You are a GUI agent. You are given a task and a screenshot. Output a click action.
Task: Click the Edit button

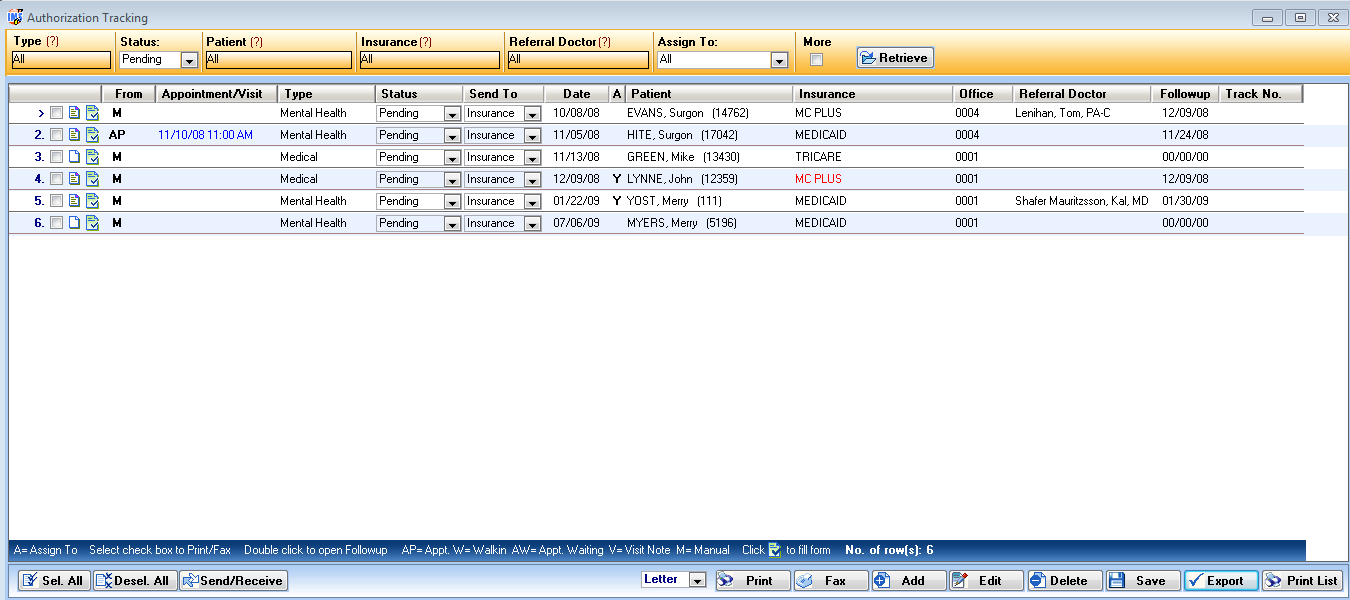987,580
